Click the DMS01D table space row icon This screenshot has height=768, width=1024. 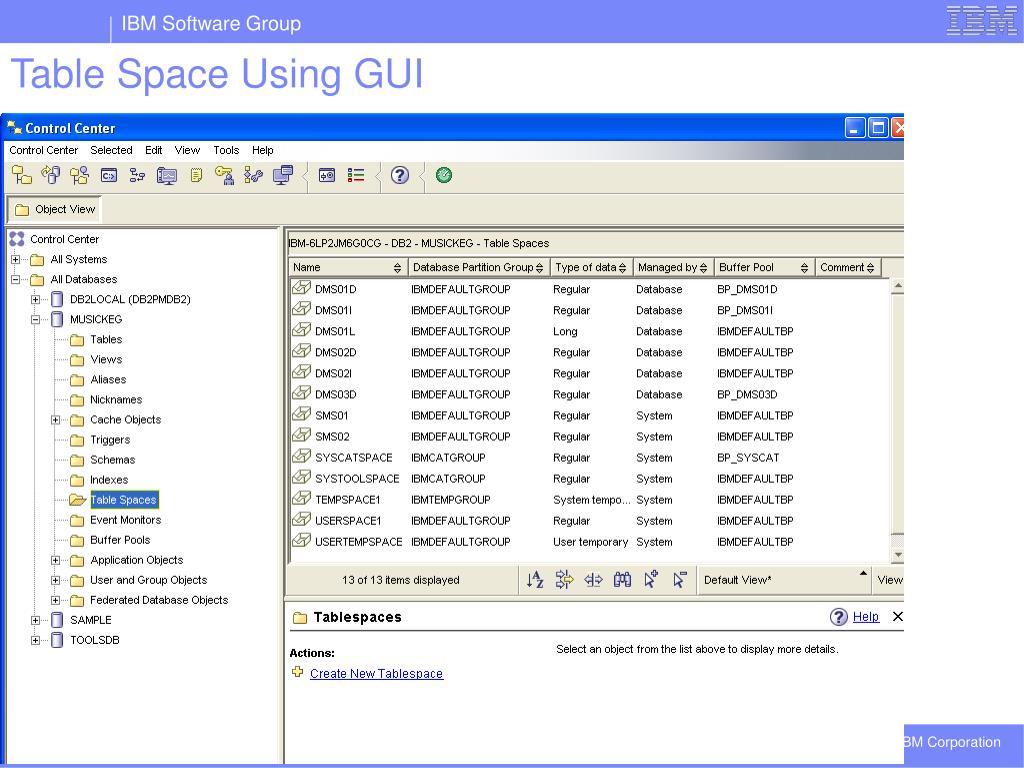tap(301, 287)
